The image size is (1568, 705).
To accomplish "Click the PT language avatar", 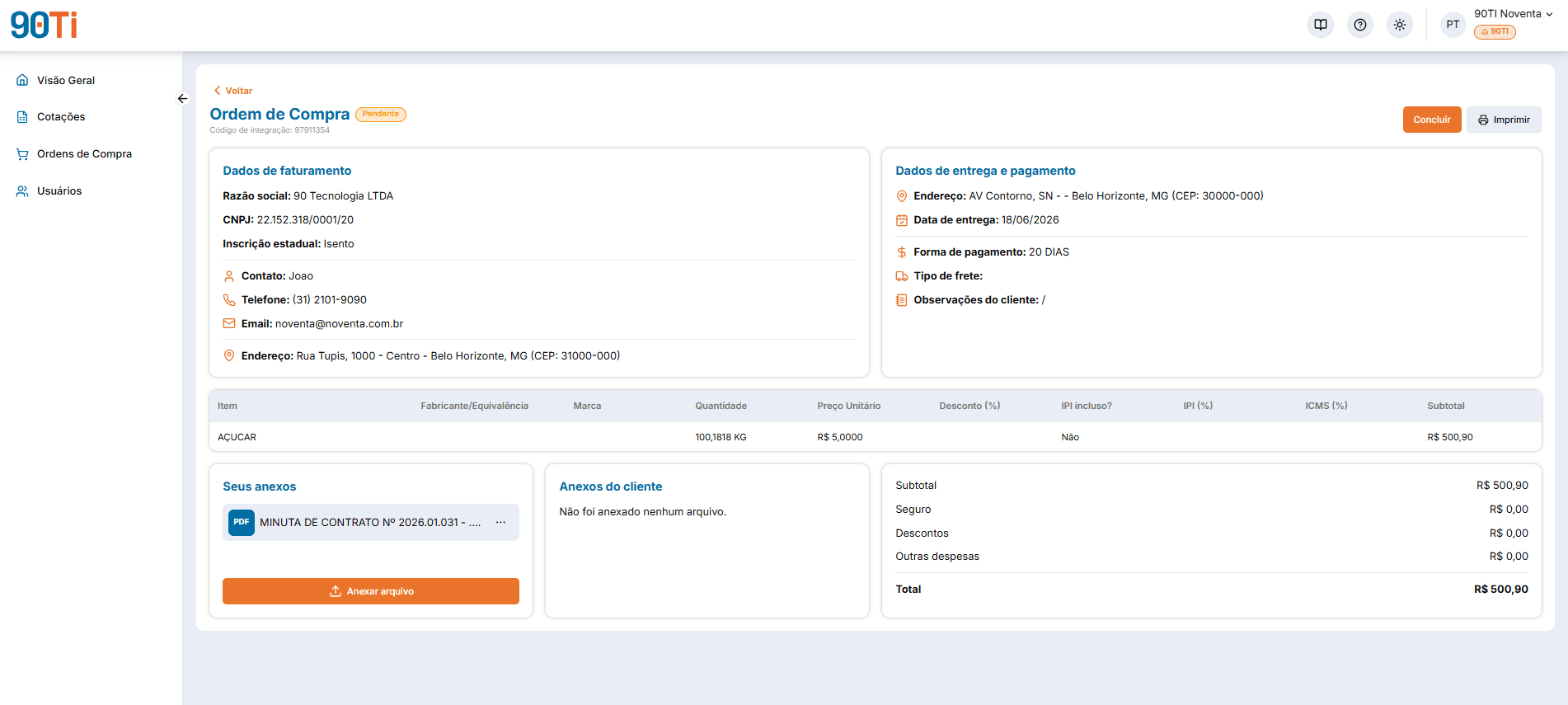I will (1453, 25).
